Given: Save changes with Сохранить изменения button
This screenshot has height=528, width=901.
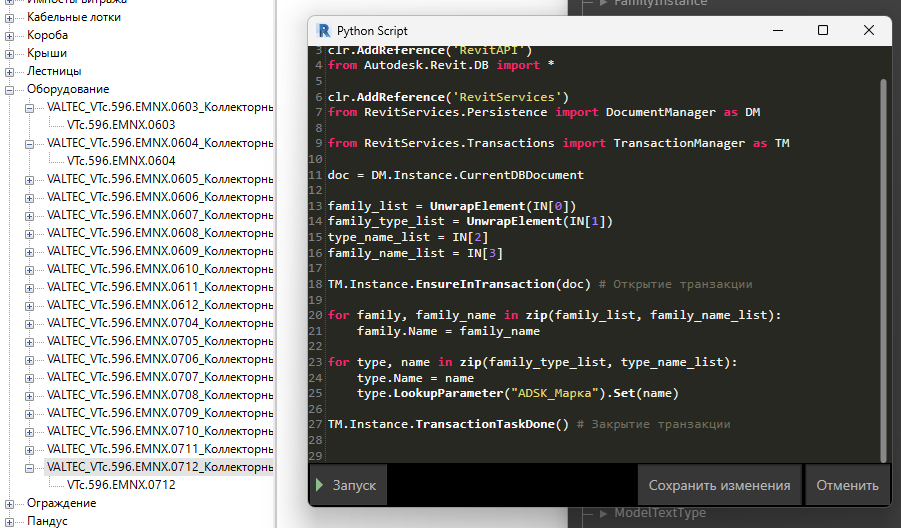Looking at the screenshot, I should 719,485.
